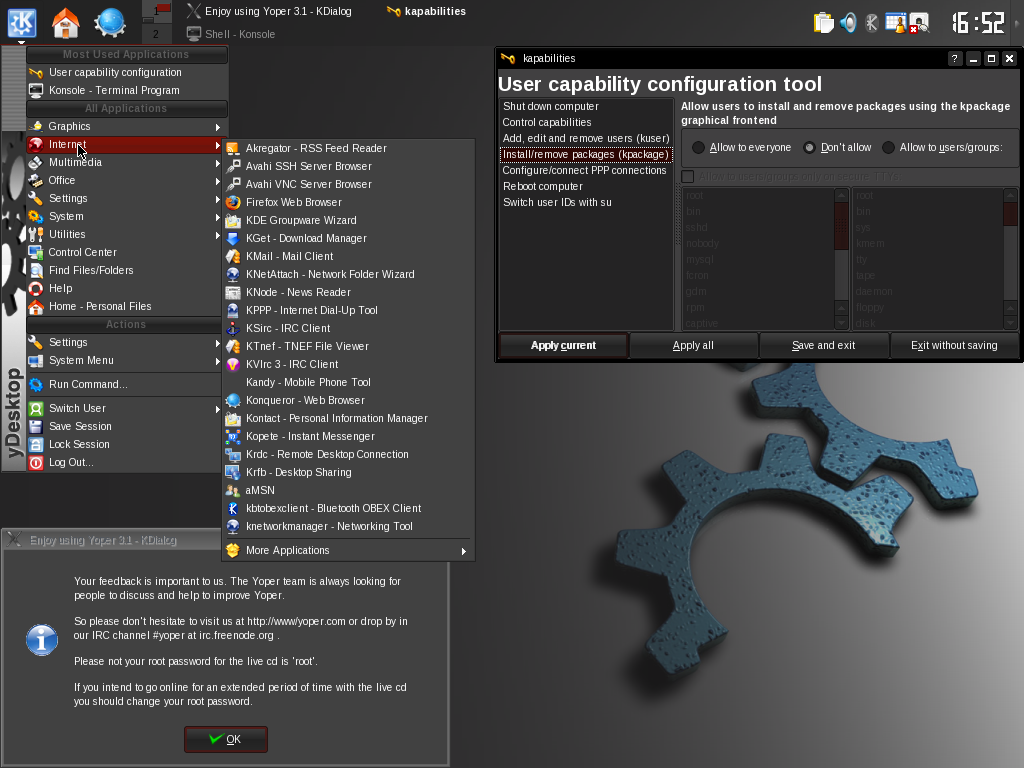The image size is (1024, 768).
Task: Click the KVIrc 3 IRC Client icon
Action: tap(233, 364)
